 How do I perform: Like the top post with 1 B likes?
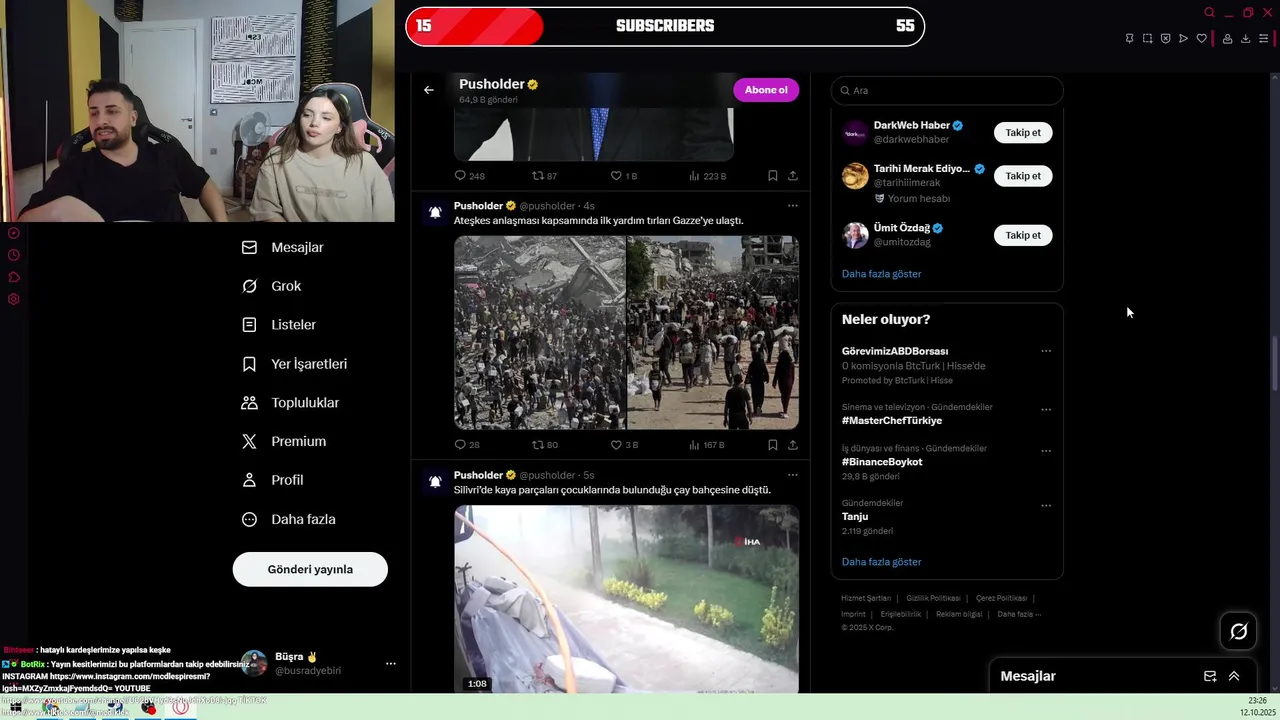click(624, 176)
